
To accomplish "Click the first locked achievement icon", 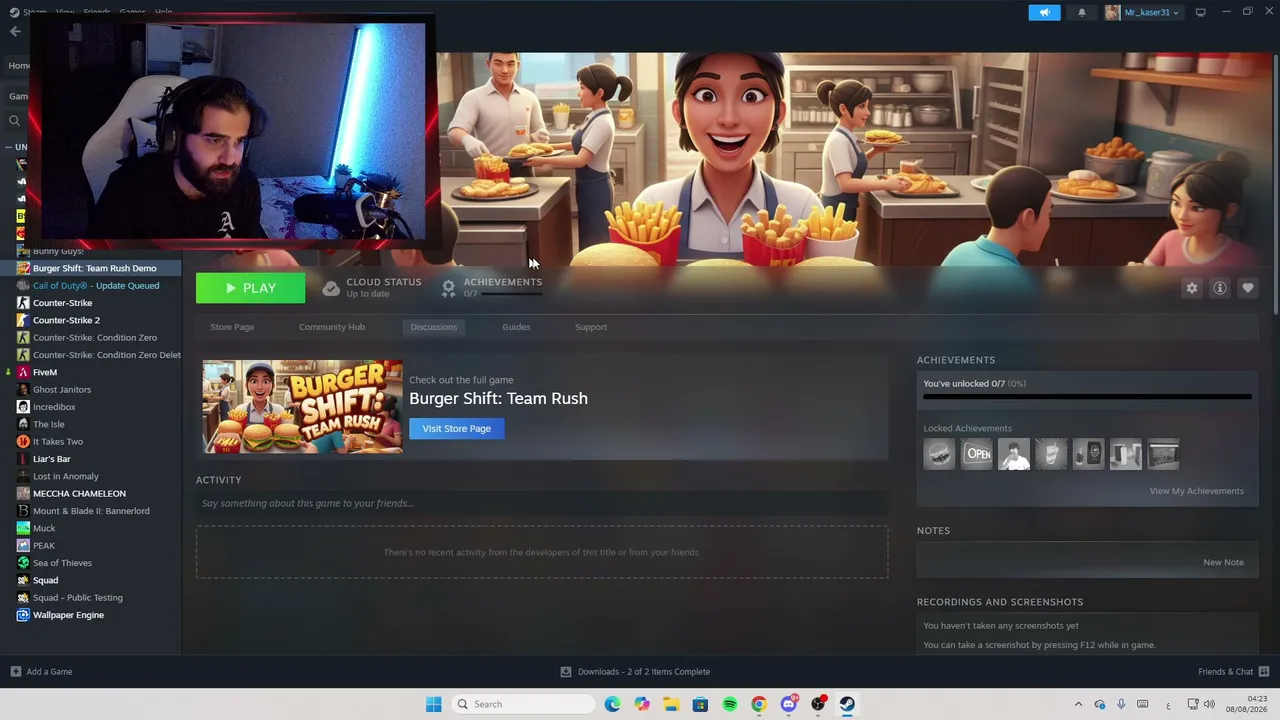I will click(x=939, y=454).
